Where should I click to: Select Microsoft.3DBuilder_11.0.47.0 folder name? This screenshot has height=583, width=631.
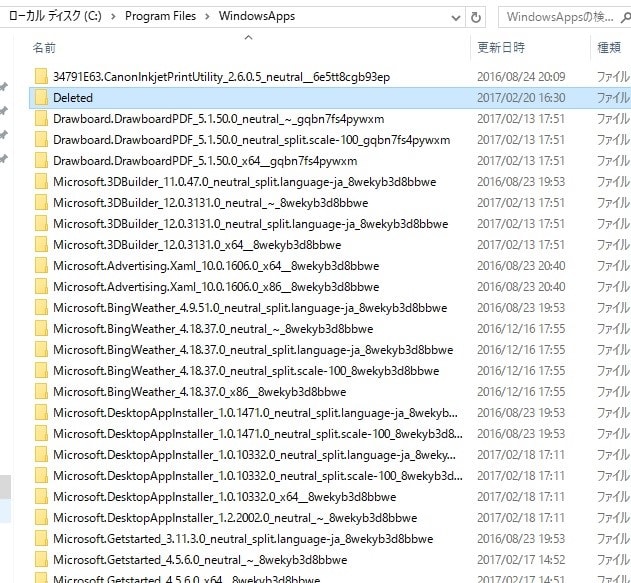click(245, 181)
